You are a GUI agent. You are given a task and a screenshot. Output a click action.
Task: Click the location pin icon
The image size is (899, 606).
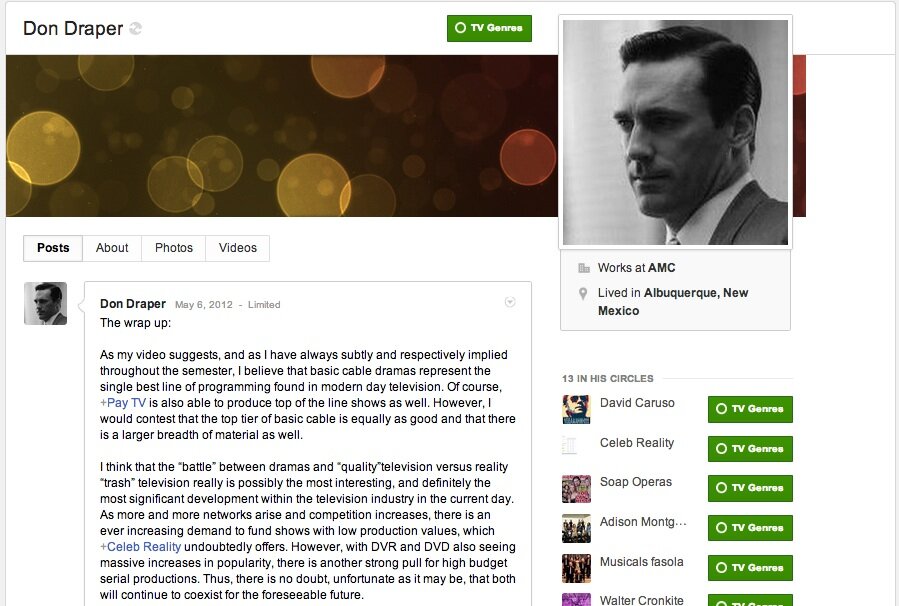click(583, 294)
